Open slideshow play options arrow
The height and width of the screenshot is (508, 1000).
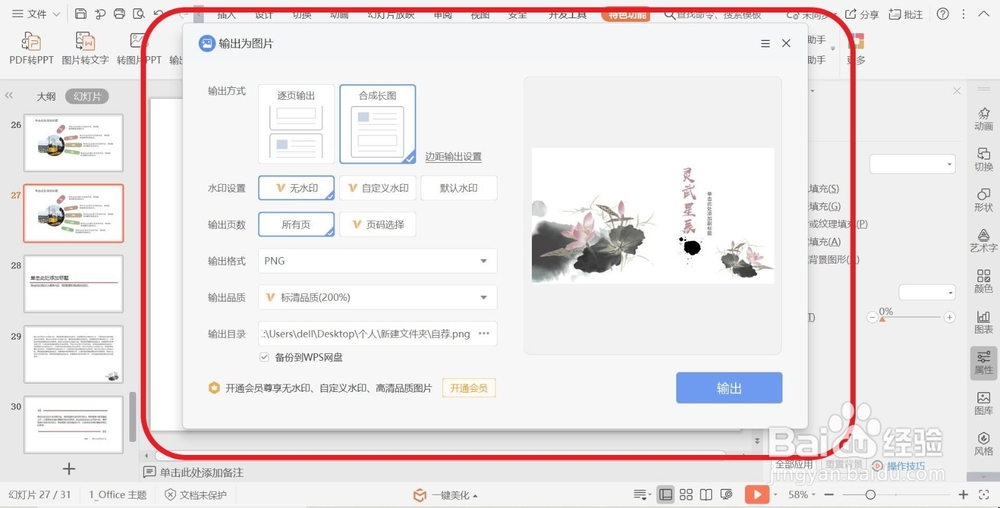click(776, 495)
